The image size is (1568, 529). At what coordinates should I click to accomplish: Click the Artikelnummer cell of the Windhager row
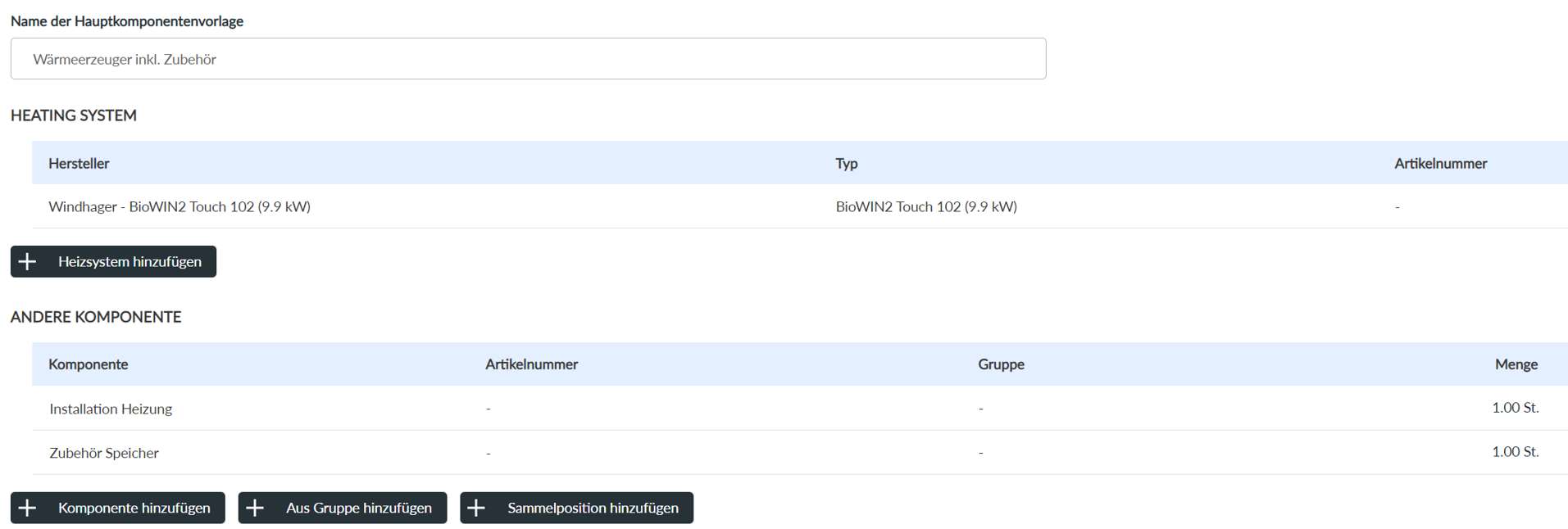[x=1398, y=207]
